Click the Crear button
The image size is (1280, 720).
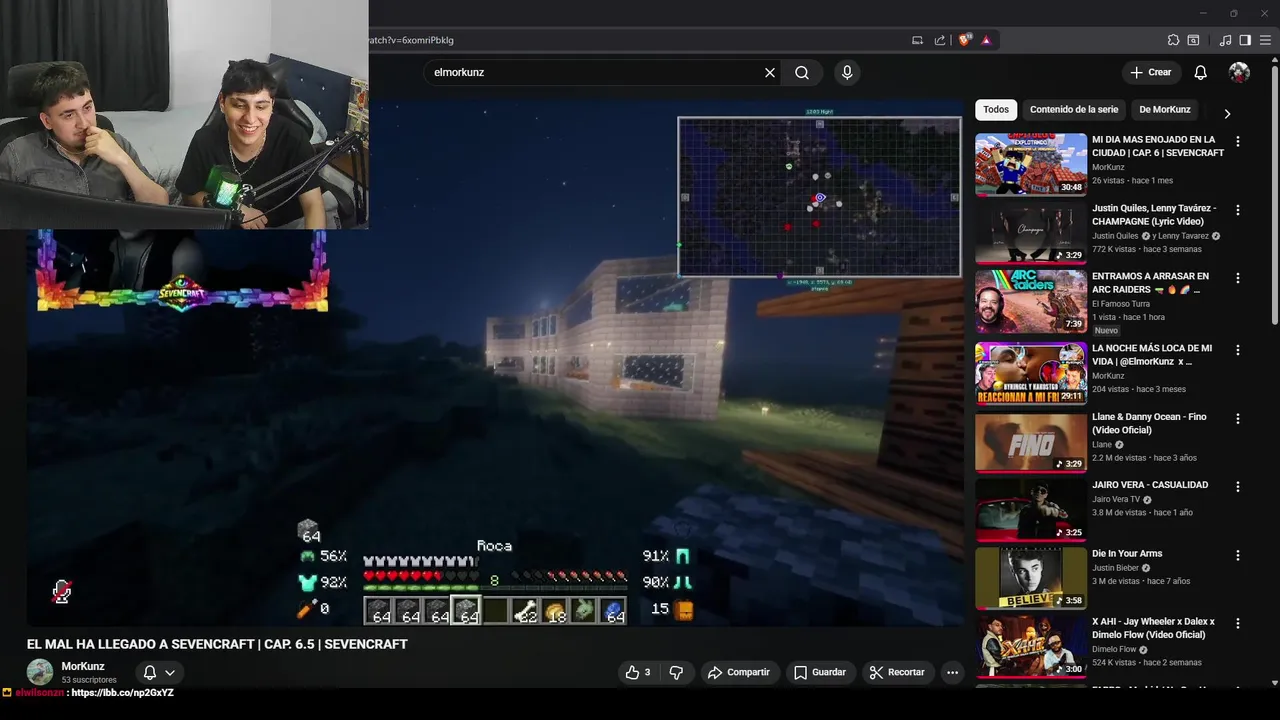[x=1150, y=72]
